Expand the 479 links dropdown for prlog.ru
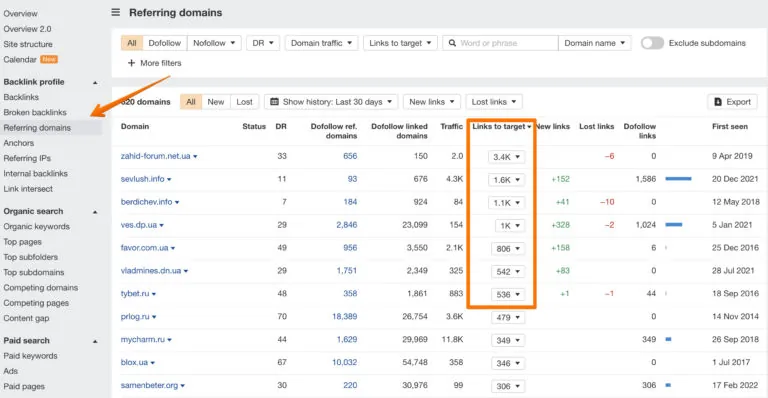768x398 pixels. click(x=508, y=317)
